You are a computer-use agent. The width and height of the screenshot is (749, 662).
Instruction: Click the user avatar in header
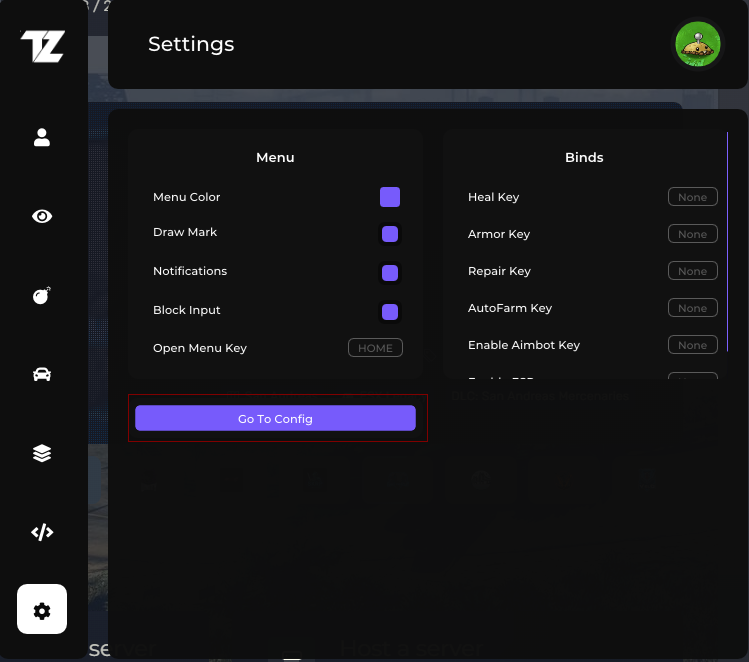point(698,45)
